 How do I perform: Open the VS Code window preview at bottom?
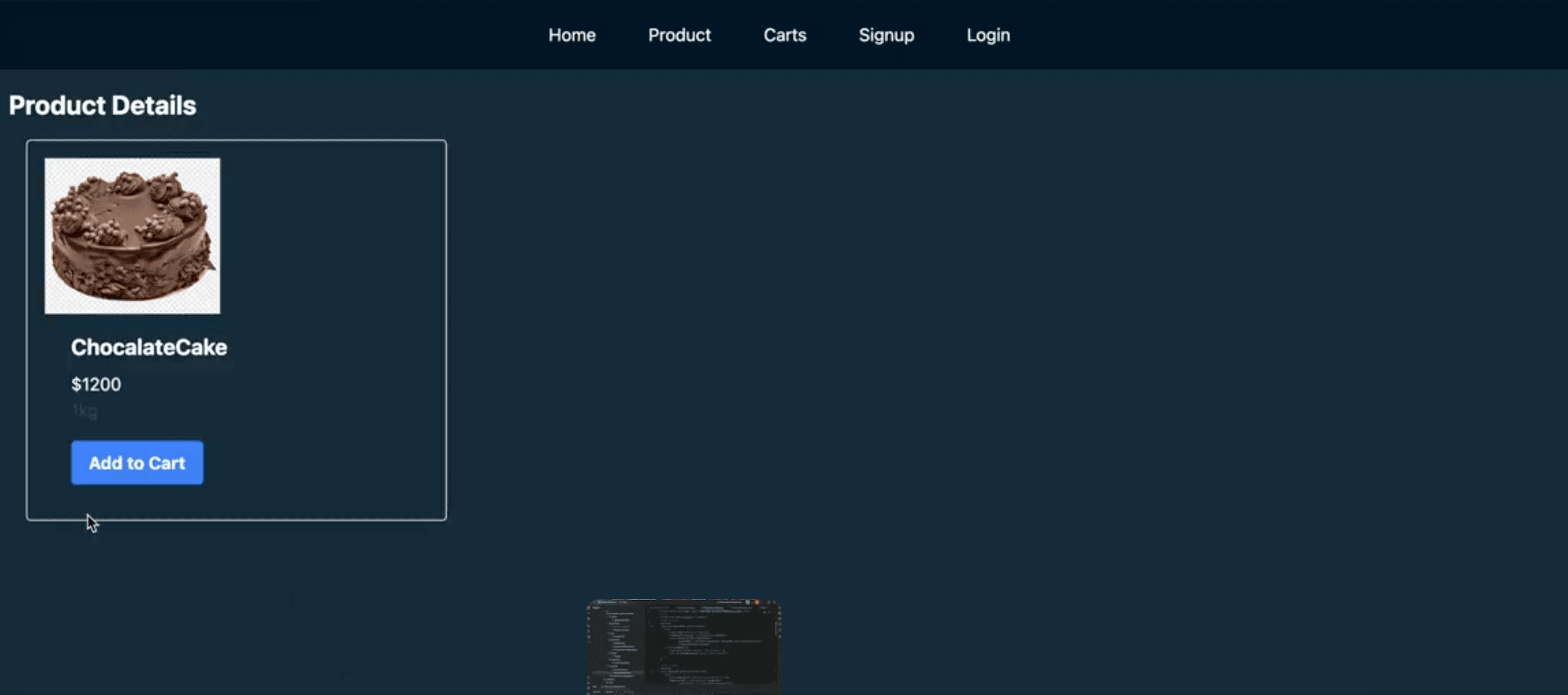click(x=682, y=646)
